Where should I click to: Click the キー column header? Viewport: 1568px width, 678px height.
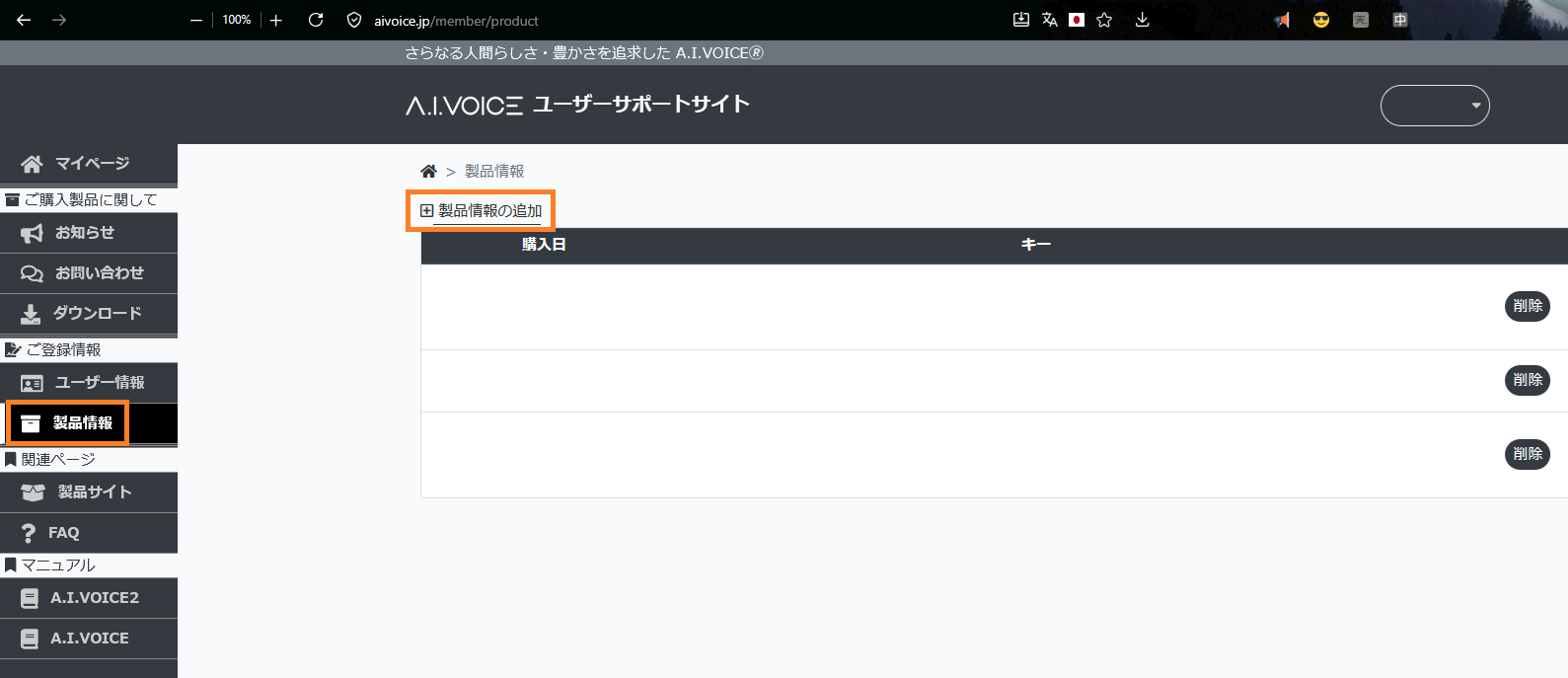(1036, 245)
